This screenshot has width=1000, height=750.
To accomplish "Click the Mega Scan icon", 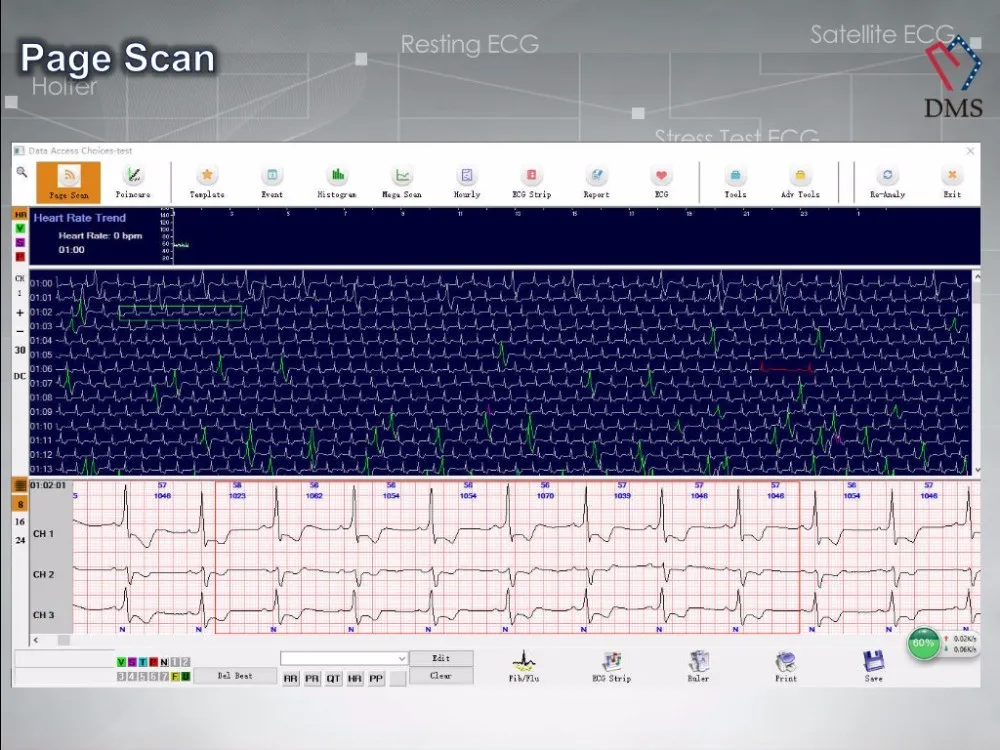I will click(401, 181).
